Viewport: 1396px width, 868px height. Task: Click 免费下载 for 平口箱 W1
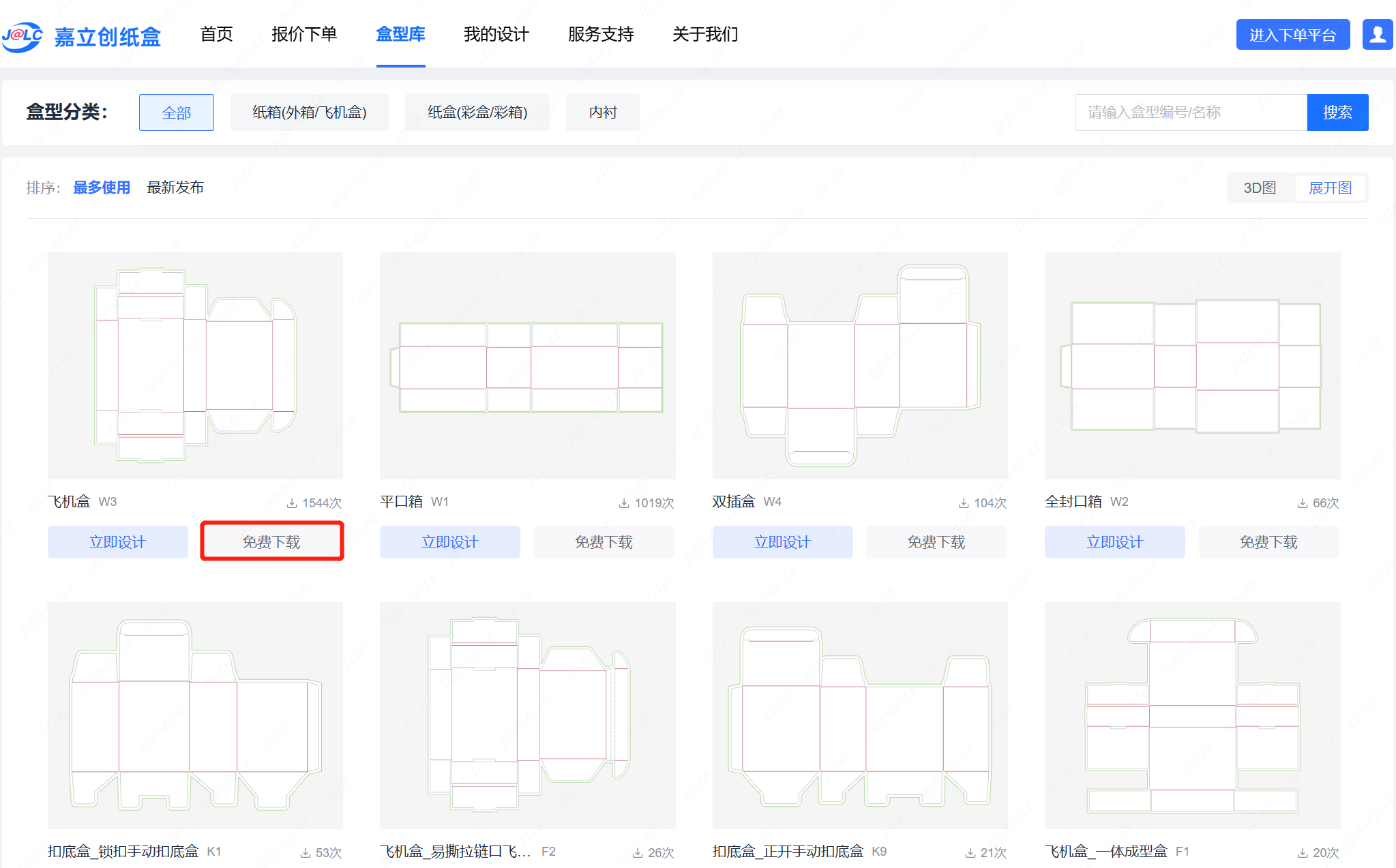click(x=604, y=542)
